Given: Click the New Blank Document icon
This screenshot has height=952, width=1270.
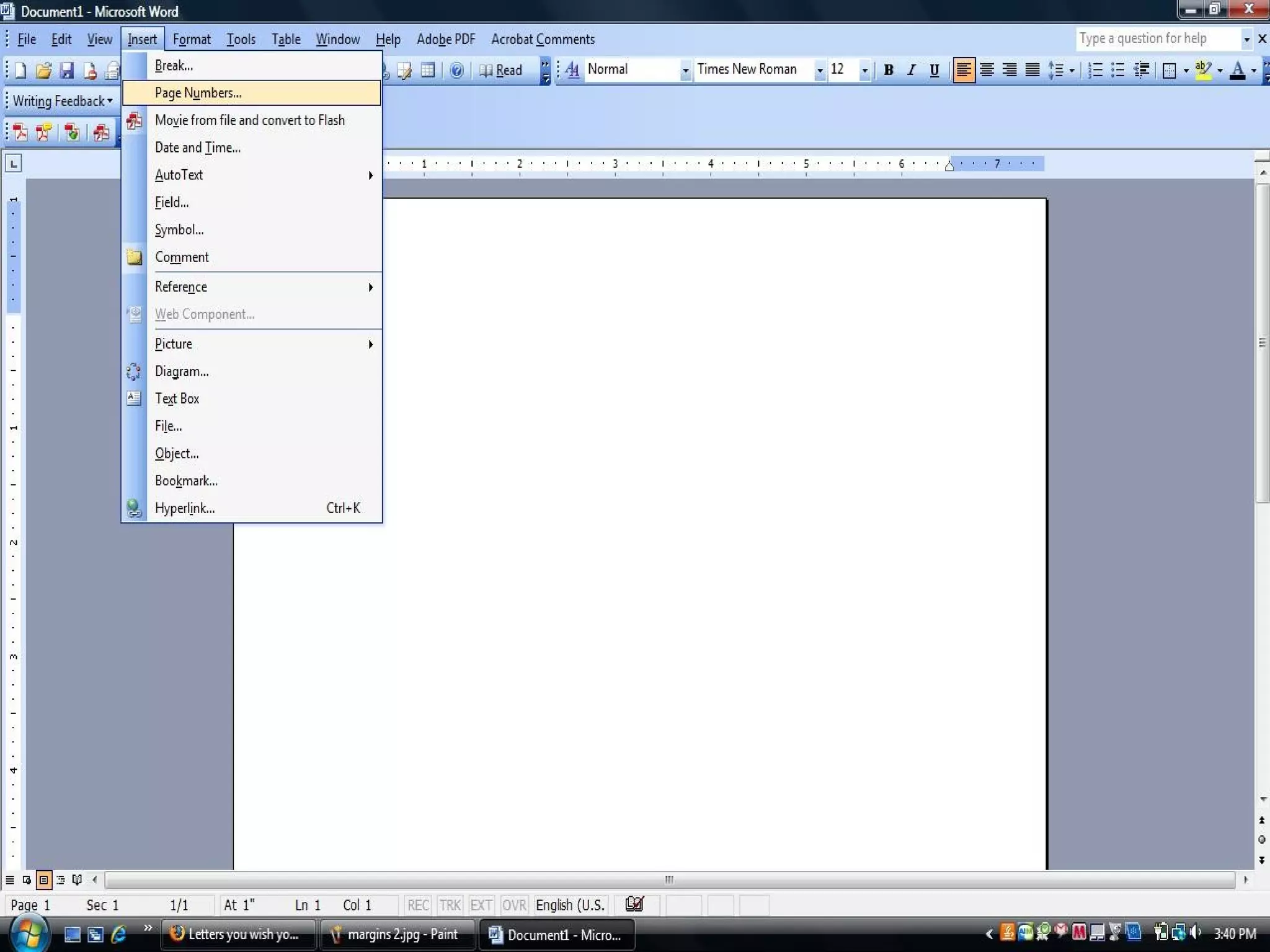Looking at the screenshot, I should pos(20,70).
